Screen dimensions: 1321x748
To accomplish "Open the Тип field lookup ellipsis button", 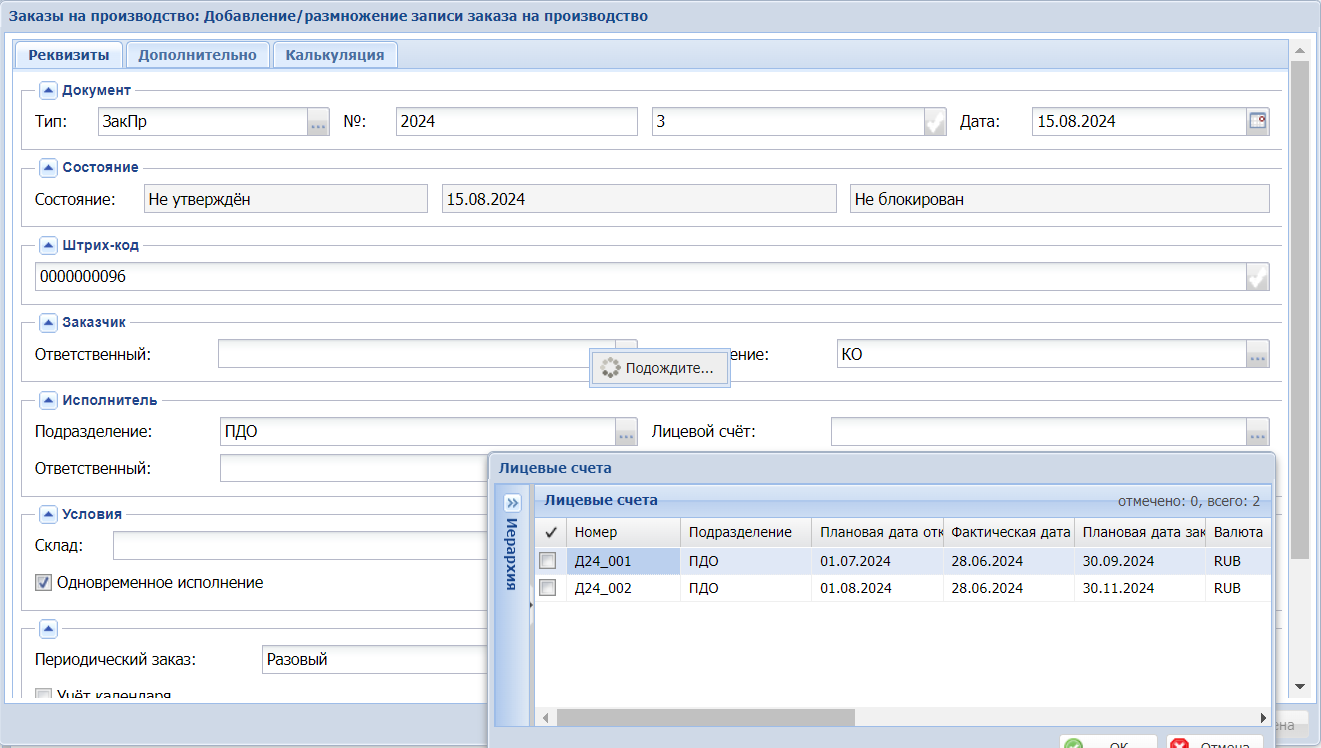I will 318,122.
